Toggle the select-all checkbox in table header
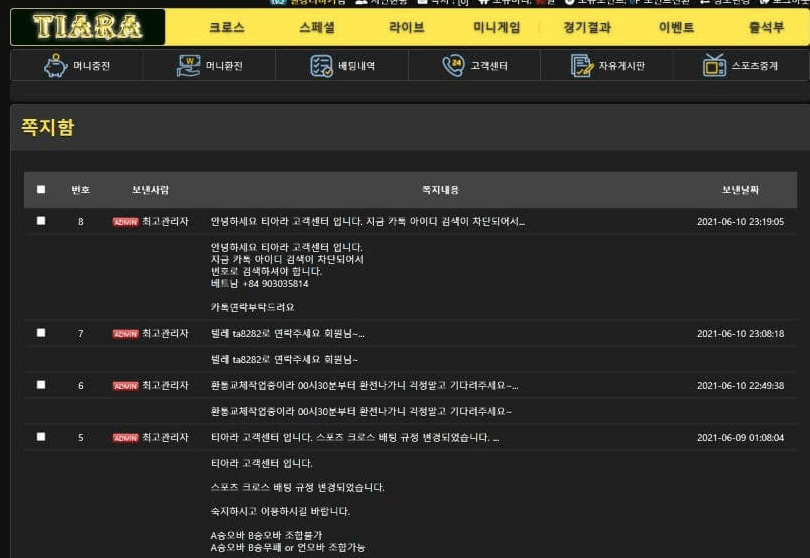This screenshot has width=810, height=558. click(x=41, y=189)
